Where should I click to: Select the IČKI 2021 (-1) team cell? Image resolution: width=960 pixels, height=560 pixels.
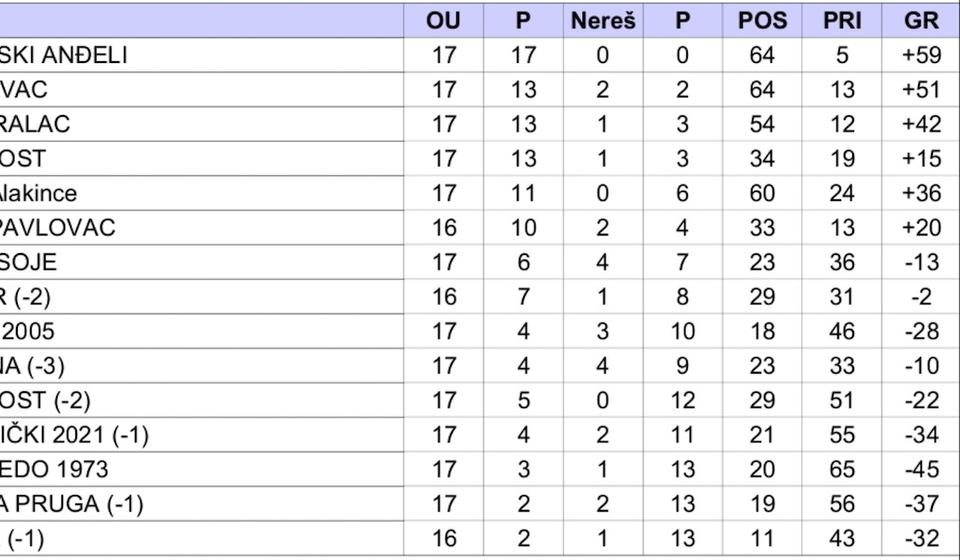[x=75, y=435]
